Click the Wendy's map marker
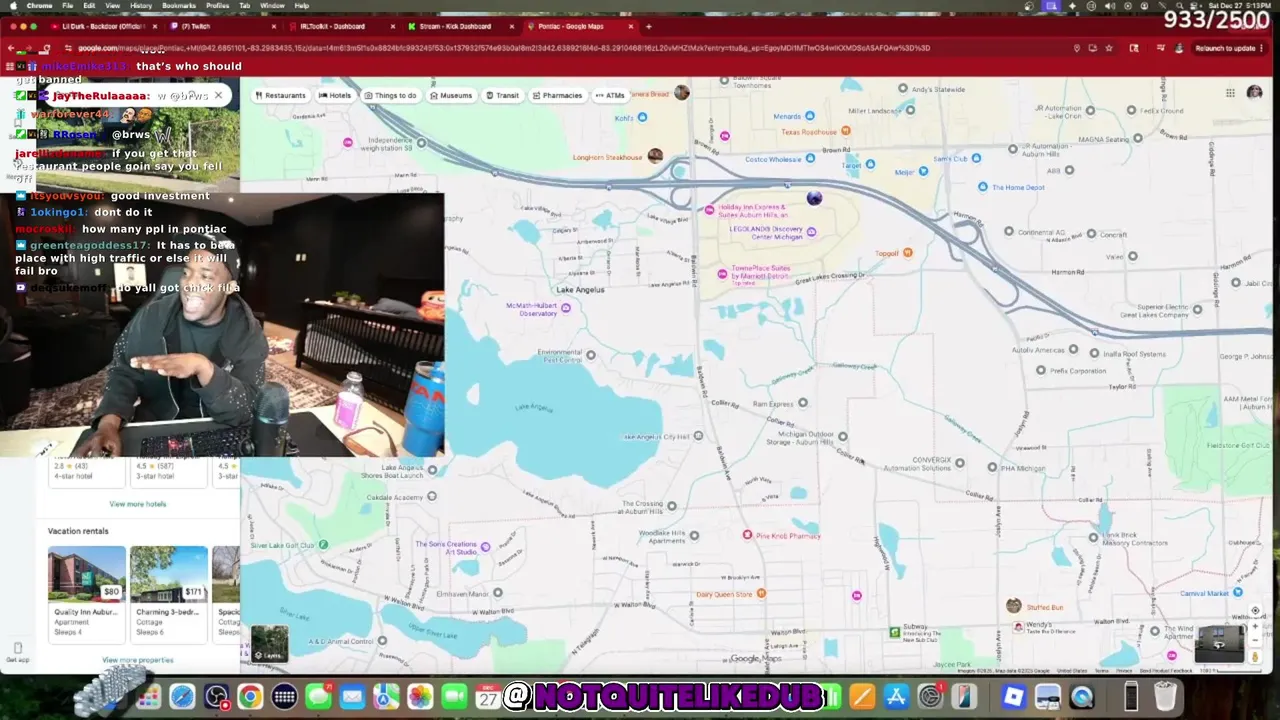This screenshot has height=720, width=1280. pos(1018,627)
